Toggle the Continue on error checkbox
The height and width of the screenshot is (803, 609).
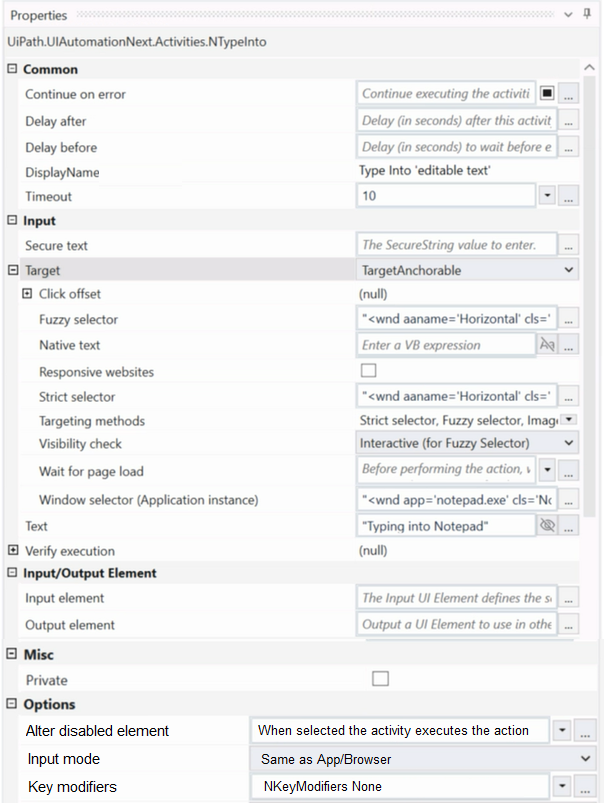point(547,93)
